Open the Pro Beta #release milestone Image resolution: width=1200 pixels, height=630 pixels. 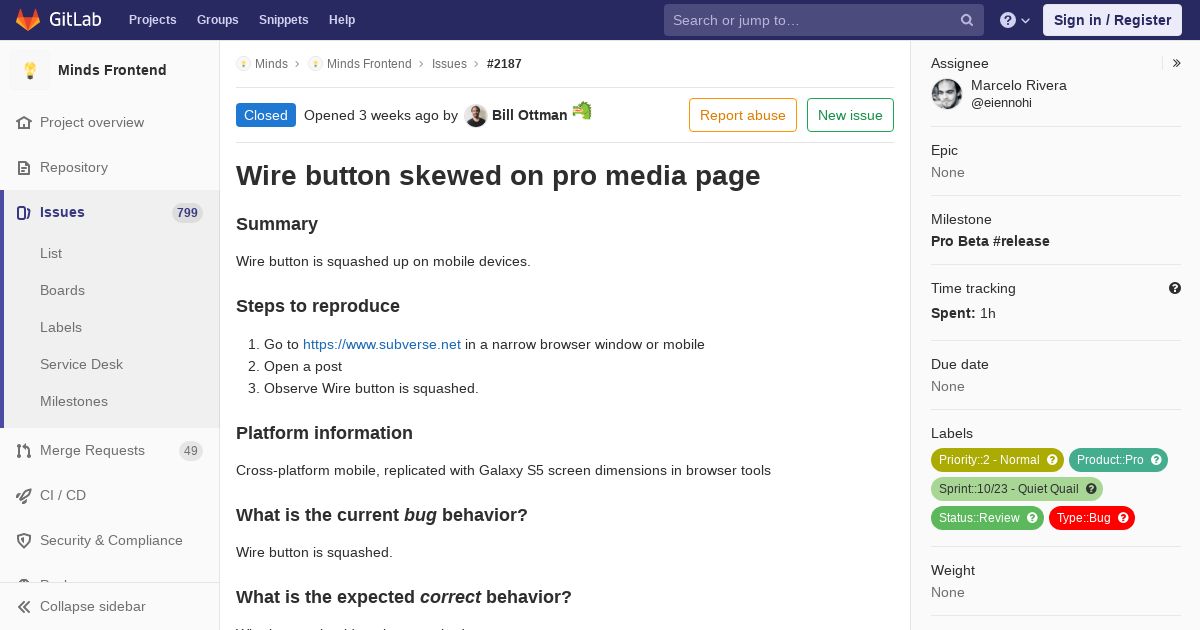point(990,241)
